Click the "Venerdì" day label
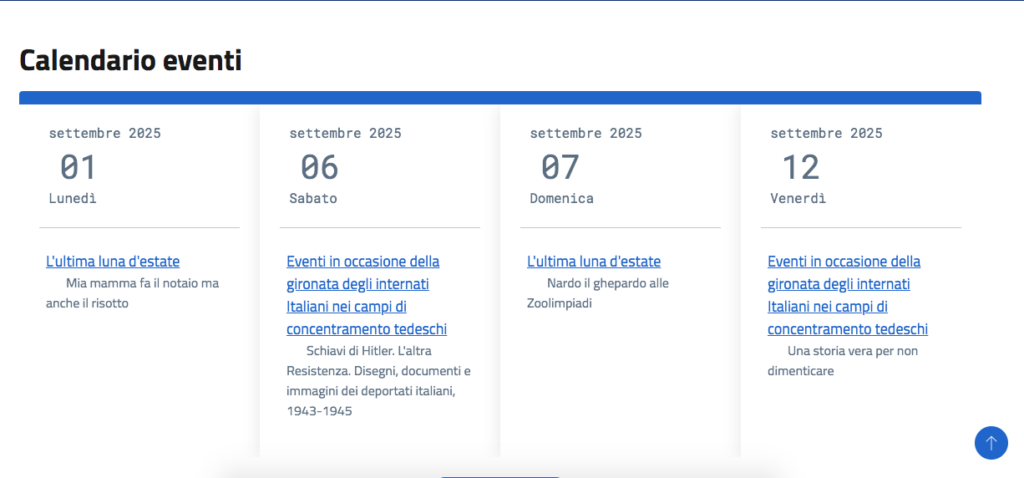Screen dimensions: 1024x478 [x=798, y=198]
